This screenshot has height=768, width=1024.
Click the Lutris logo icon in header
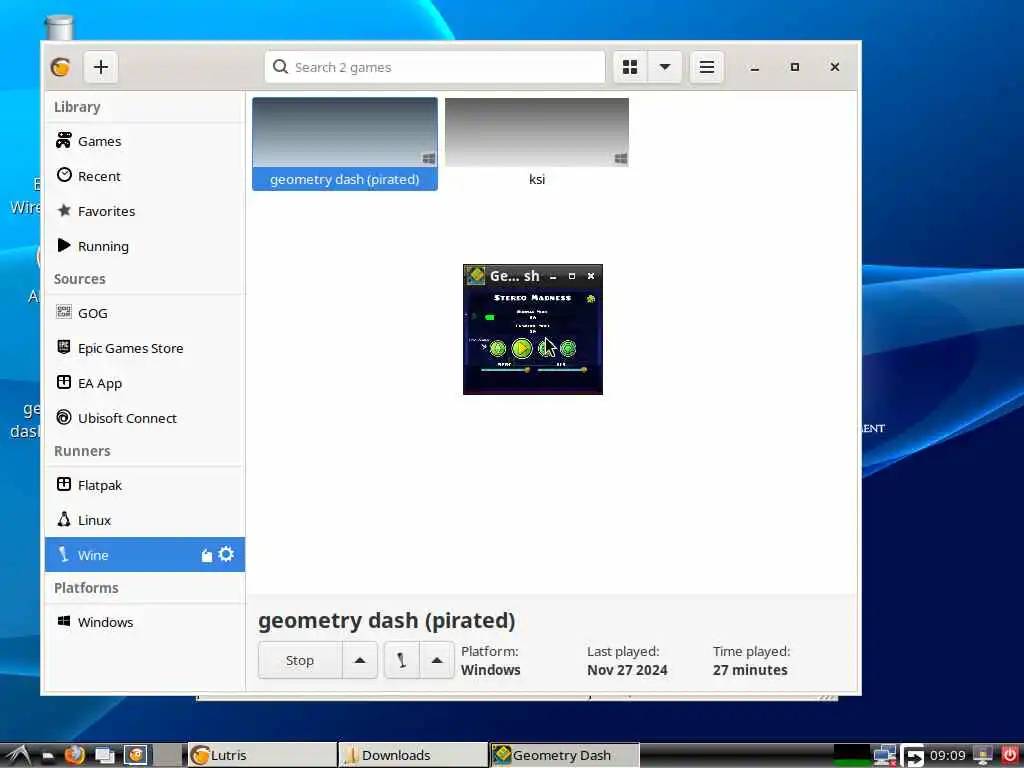(x=61, y=67)
